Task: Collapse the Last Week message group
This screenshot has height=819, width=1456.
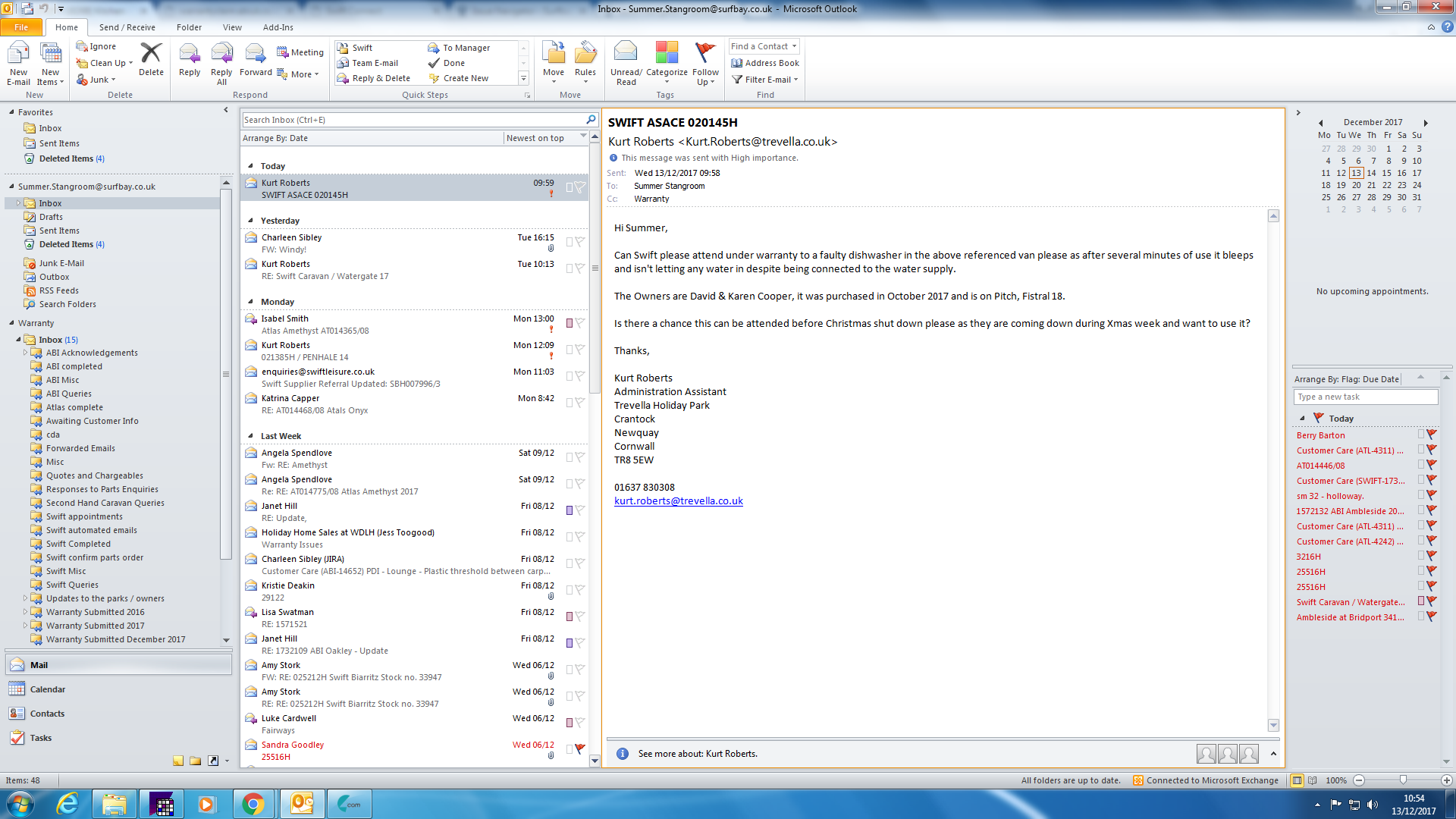Action: pos(251,436)
